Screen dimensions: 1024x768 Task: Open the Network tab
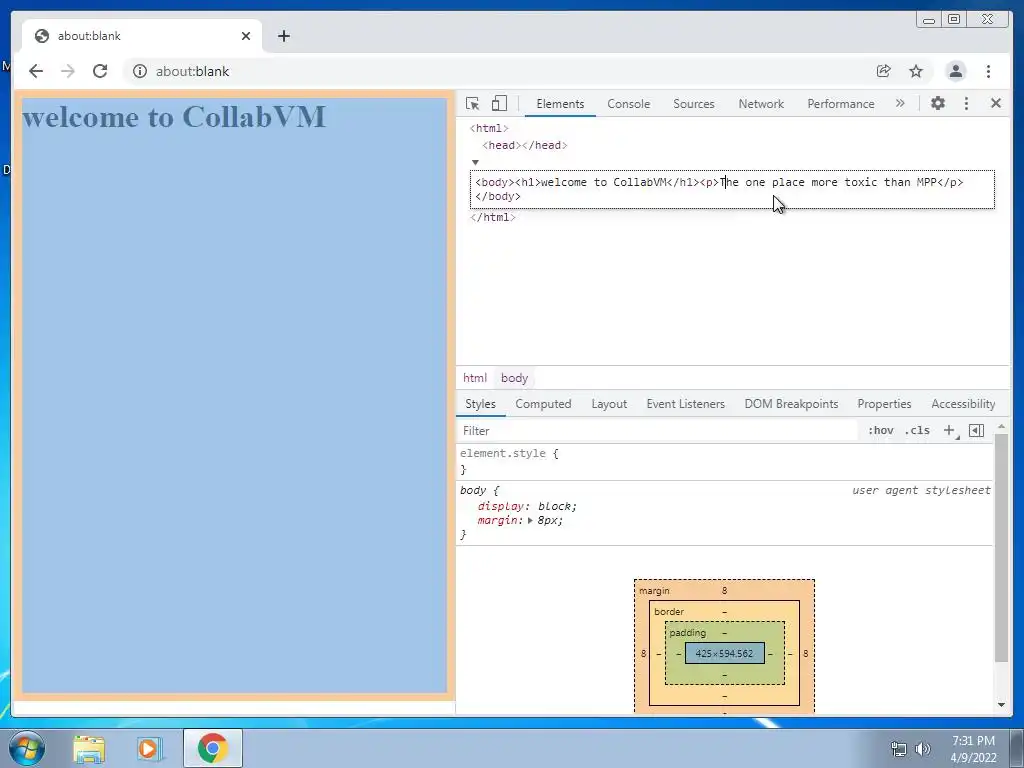point(761,104)
